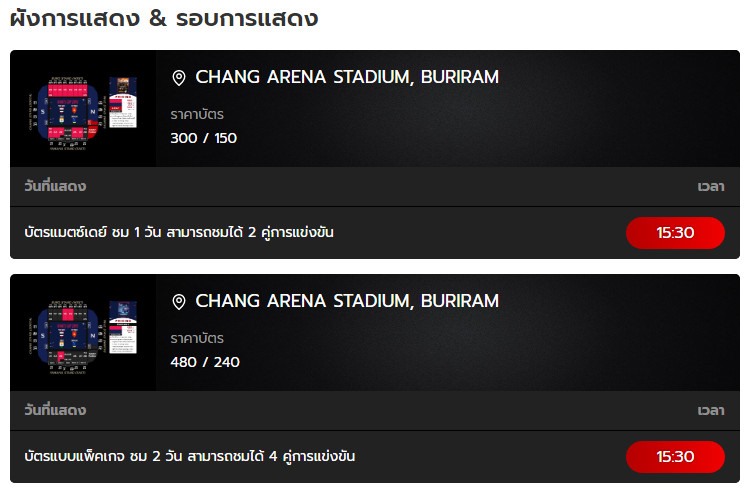Click the เวลา column header in the second card
Screen dimensions: 744x489
[711, 410]
